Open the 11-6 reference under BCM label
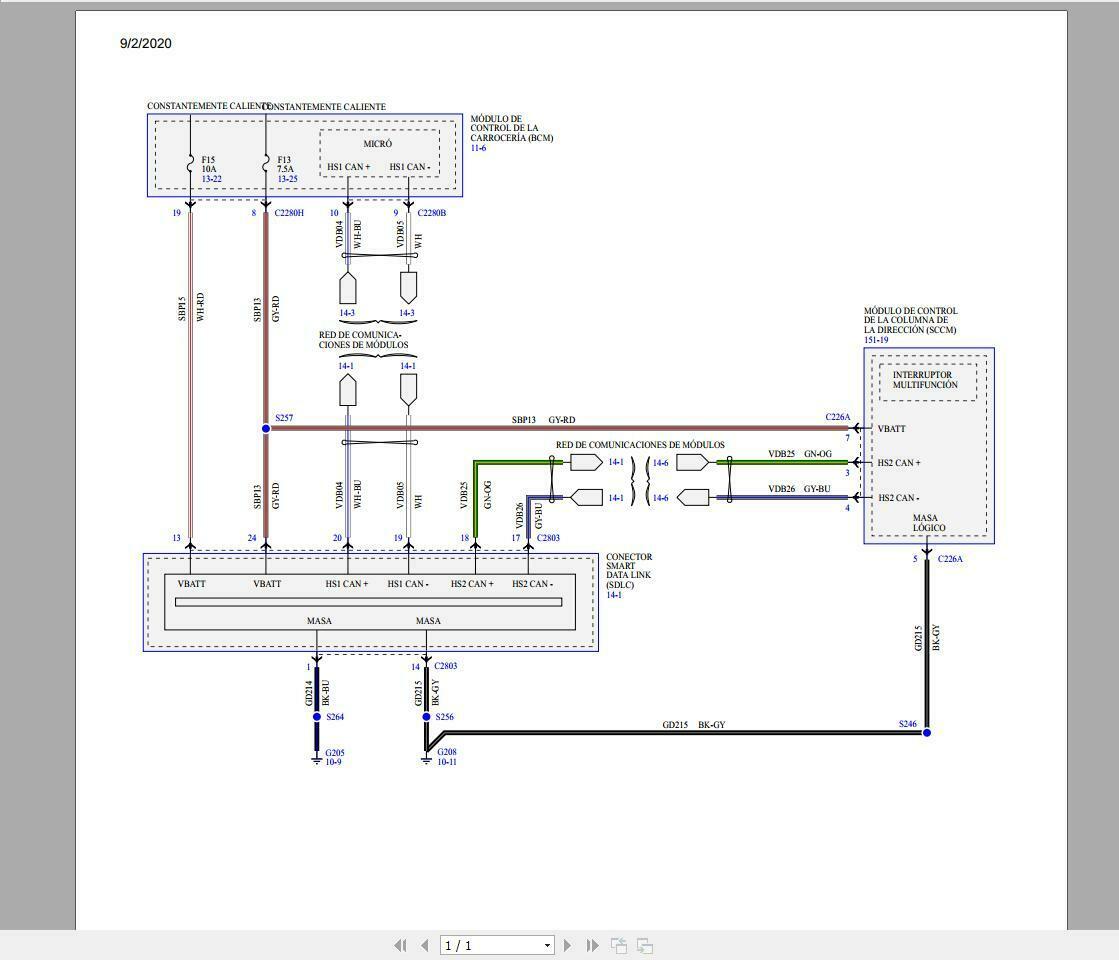This screenshot has width=1119, height=960. (478, 148)
